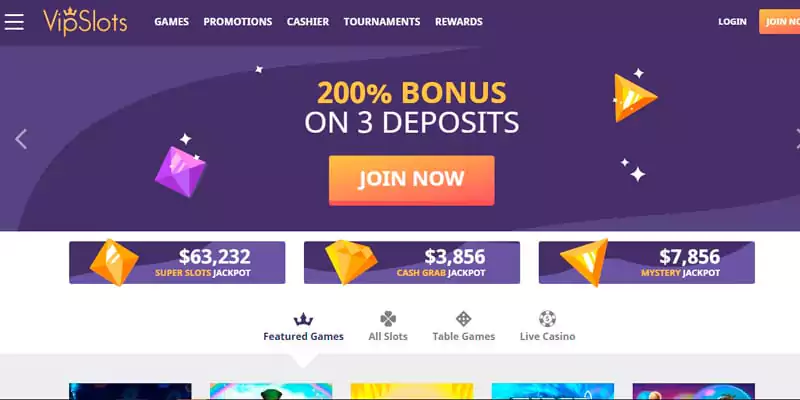800x400 pixels.
Task: Open the Tournaments section
Action: tap(382, 22)
